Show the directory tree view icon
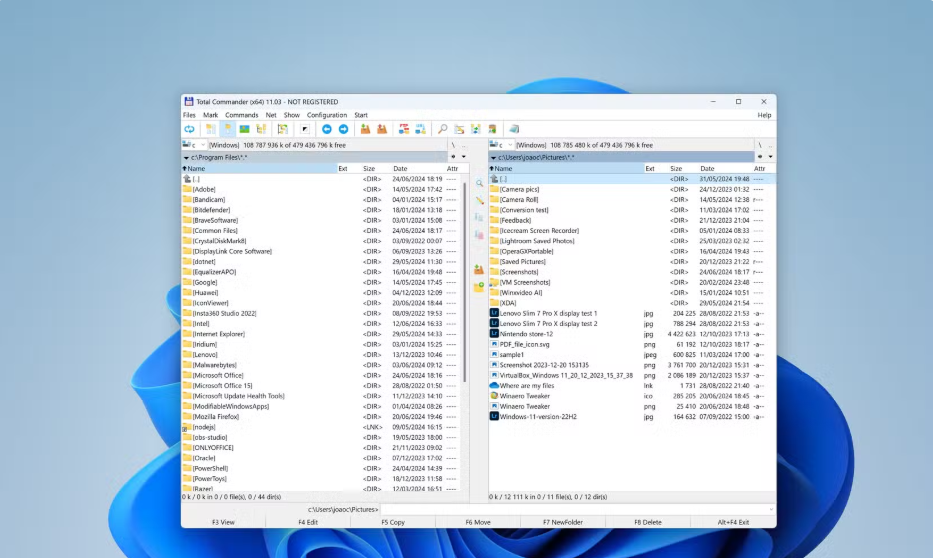 pyautogui.click(x=261, y=129)
